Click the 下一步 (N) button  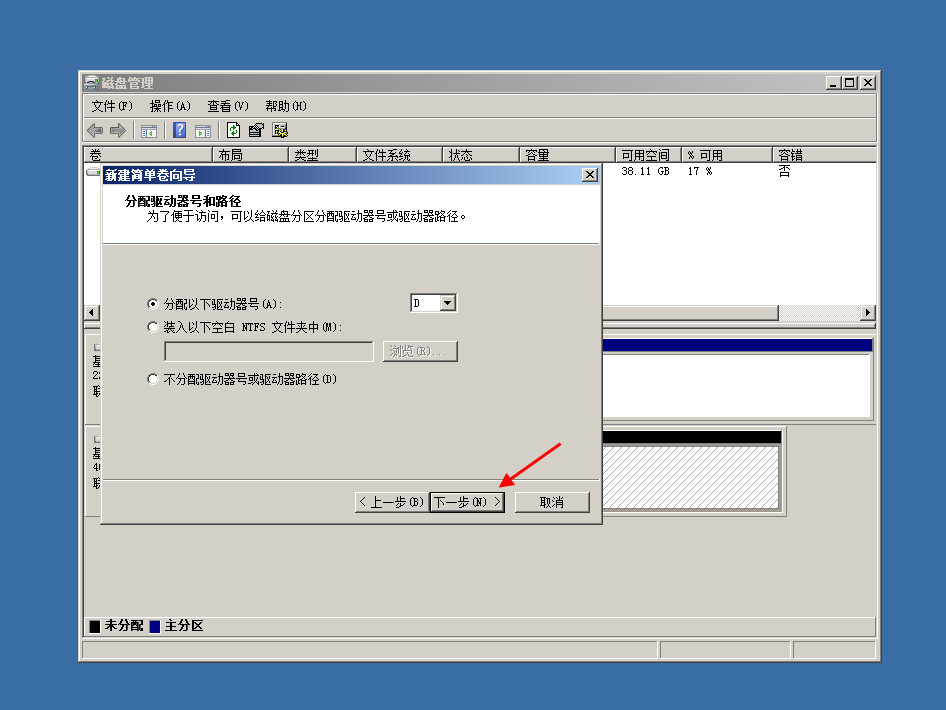pyautogui.click(x=467, y=502)
